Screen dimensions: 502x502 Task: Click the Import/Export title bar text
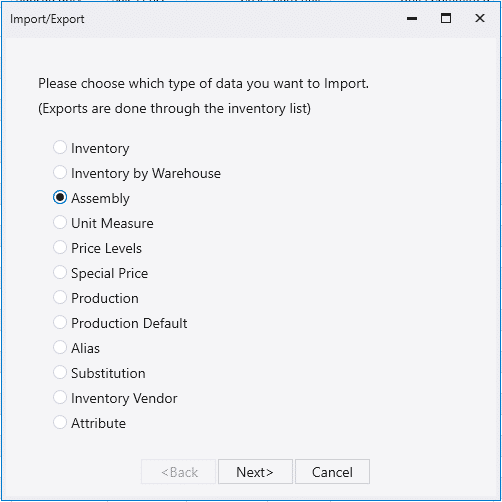tap(47, 19)
